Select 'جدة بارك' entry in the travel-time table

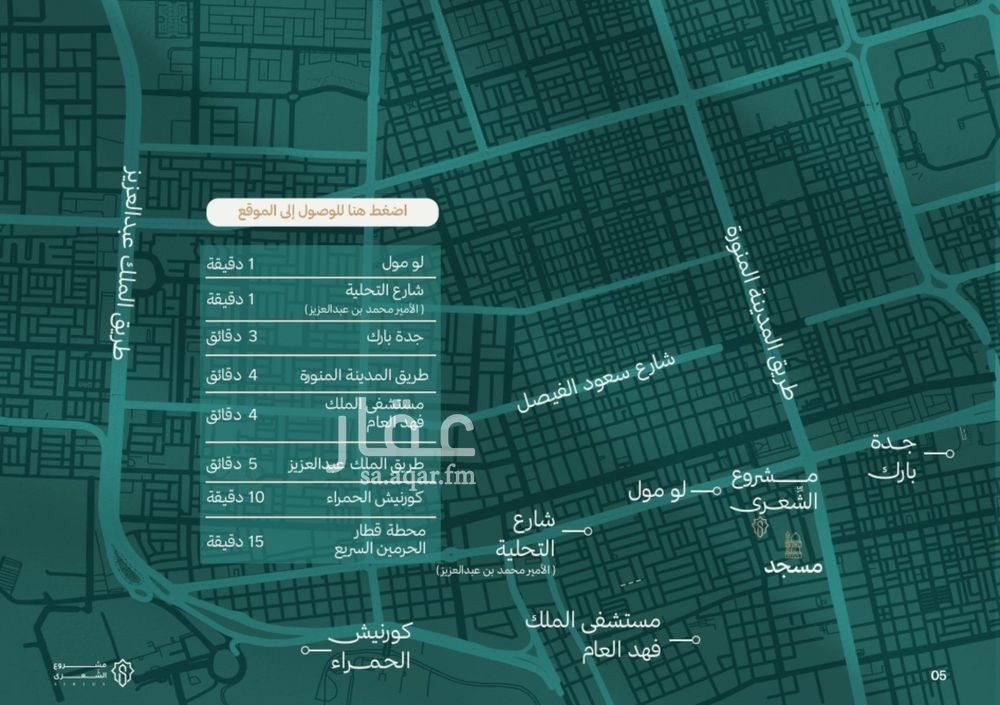395,336
